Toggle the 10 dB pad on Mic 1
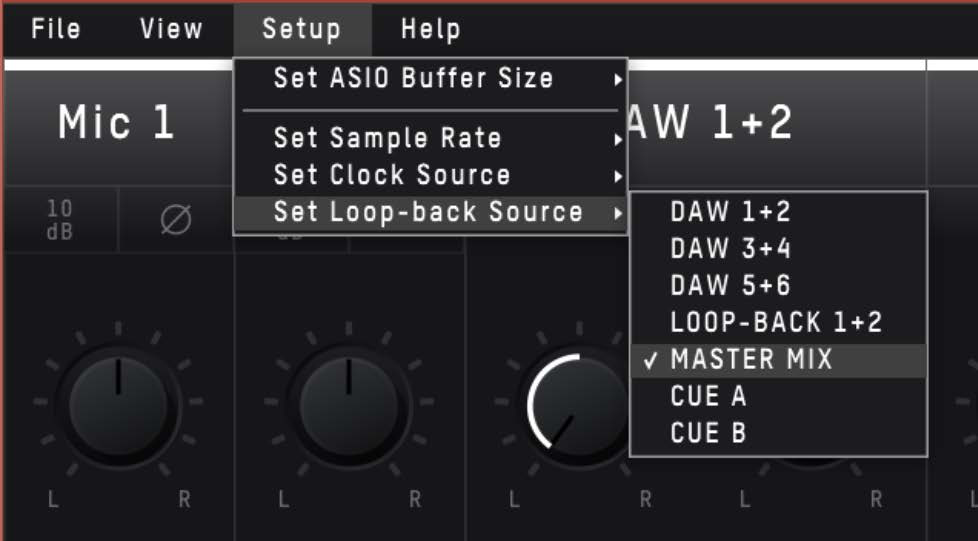Image resolution: width=978 pixels, height=541 pixels. tap(61, 220)
